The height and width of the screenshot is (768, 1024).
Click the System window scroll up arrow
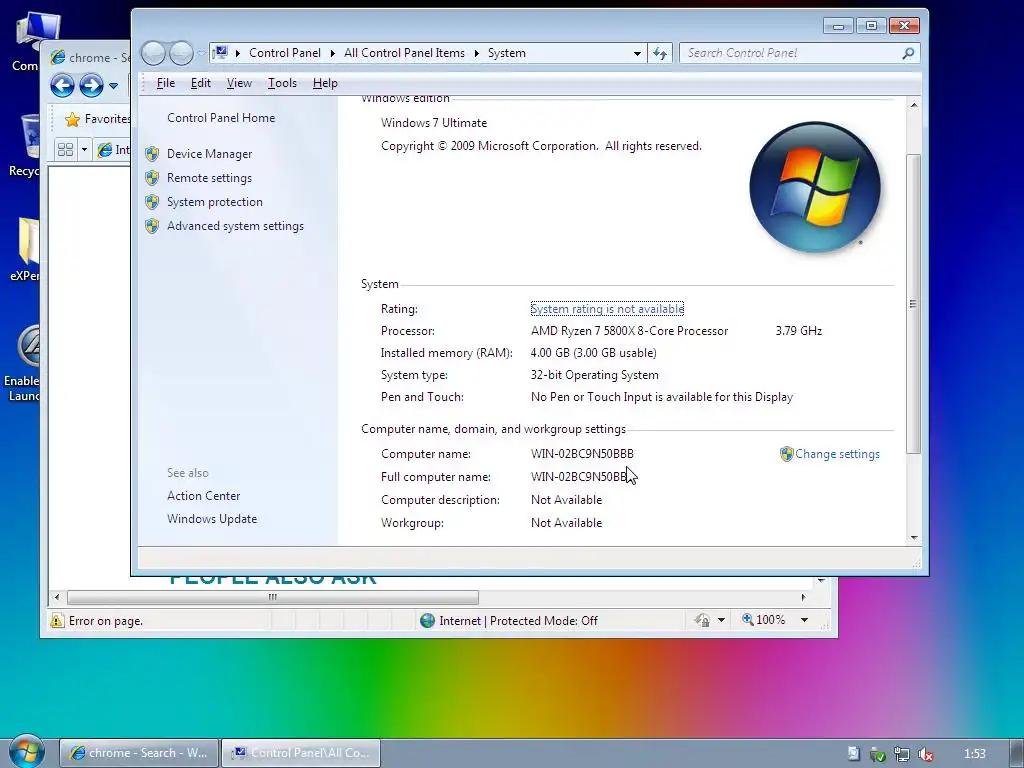914,104
